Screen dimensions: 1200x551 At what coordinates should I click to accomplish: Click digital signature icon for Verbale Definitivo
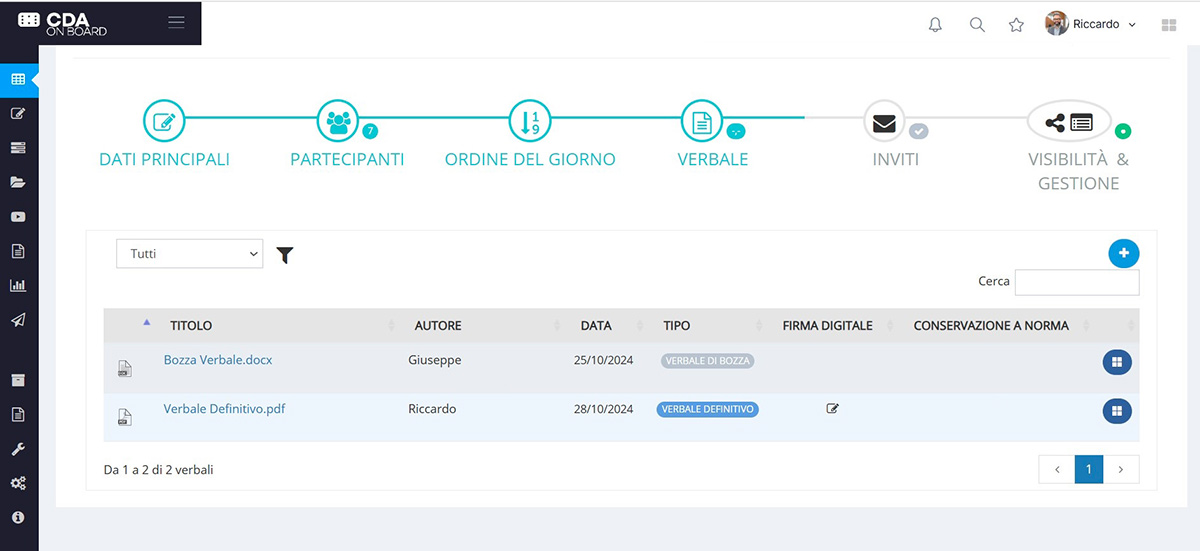832,408
